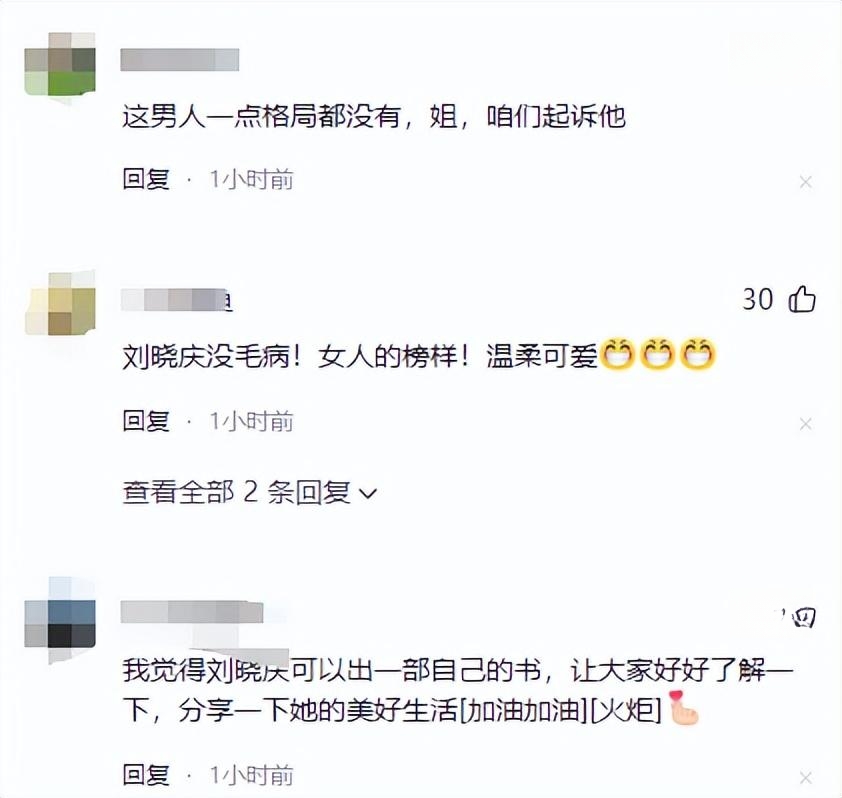Open the first commenter's pixelated green avatar

tap(60, 64)
